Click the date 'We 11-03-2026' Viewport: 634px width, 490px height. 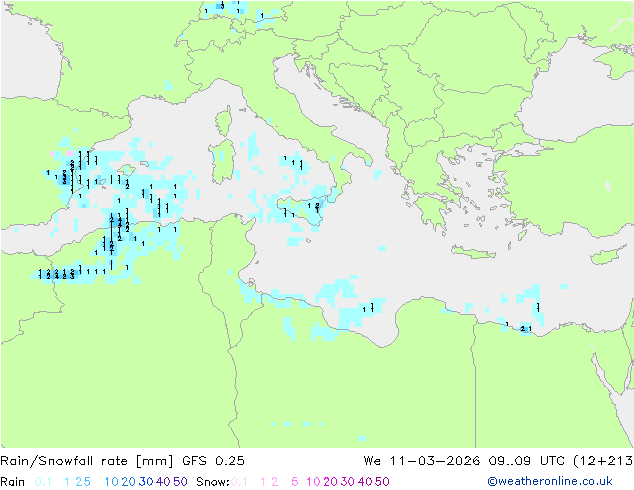422,461
